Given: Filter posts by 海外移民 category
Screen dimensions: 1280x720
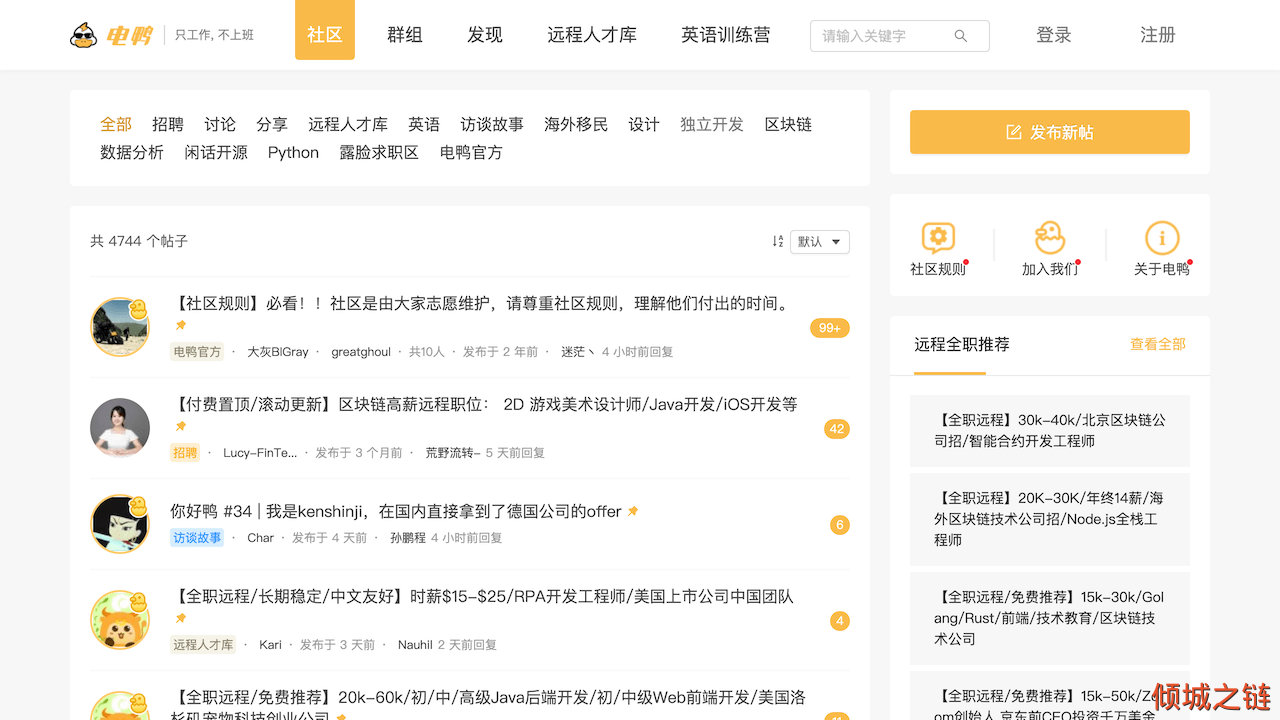Looking at the screenshot, I should tap(576, 124).
